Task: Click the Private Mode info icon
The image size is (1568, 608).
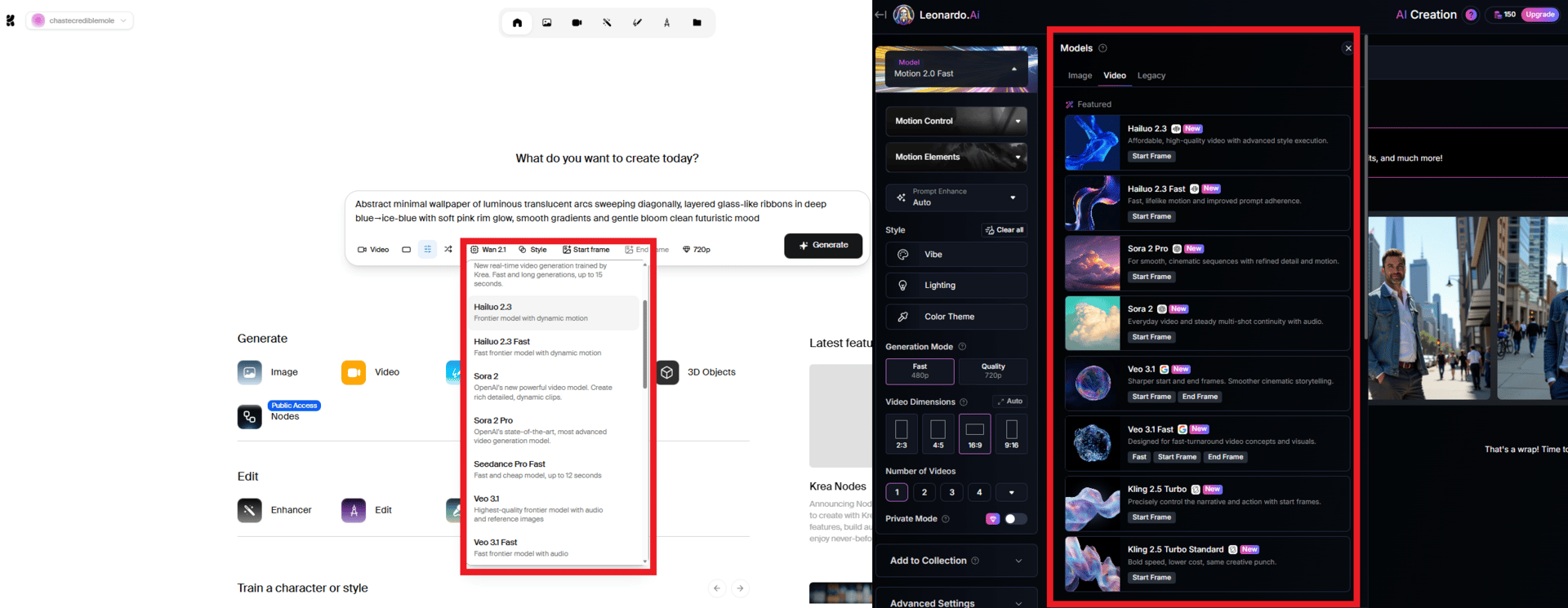Action: tap(946, 519)
